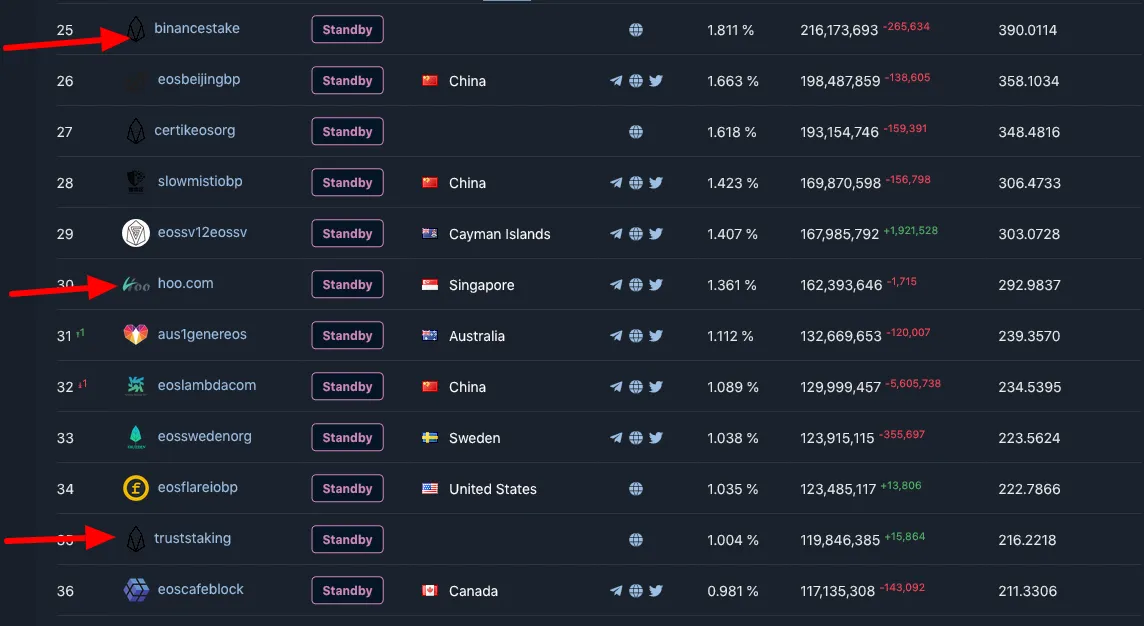Open the binancestake producer link
1144x626 pixels.
pyautogui.click(x=197, y=28)
